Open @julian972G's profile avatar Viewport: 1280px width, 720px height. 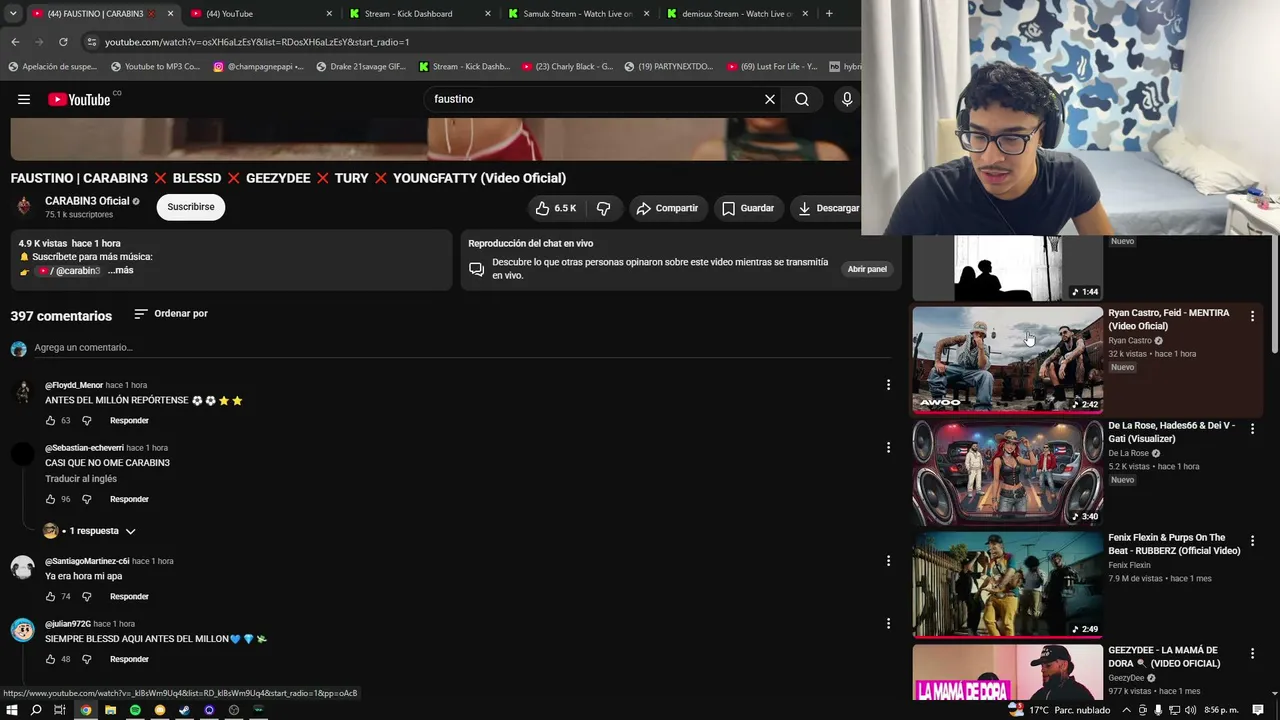[22, 630]
